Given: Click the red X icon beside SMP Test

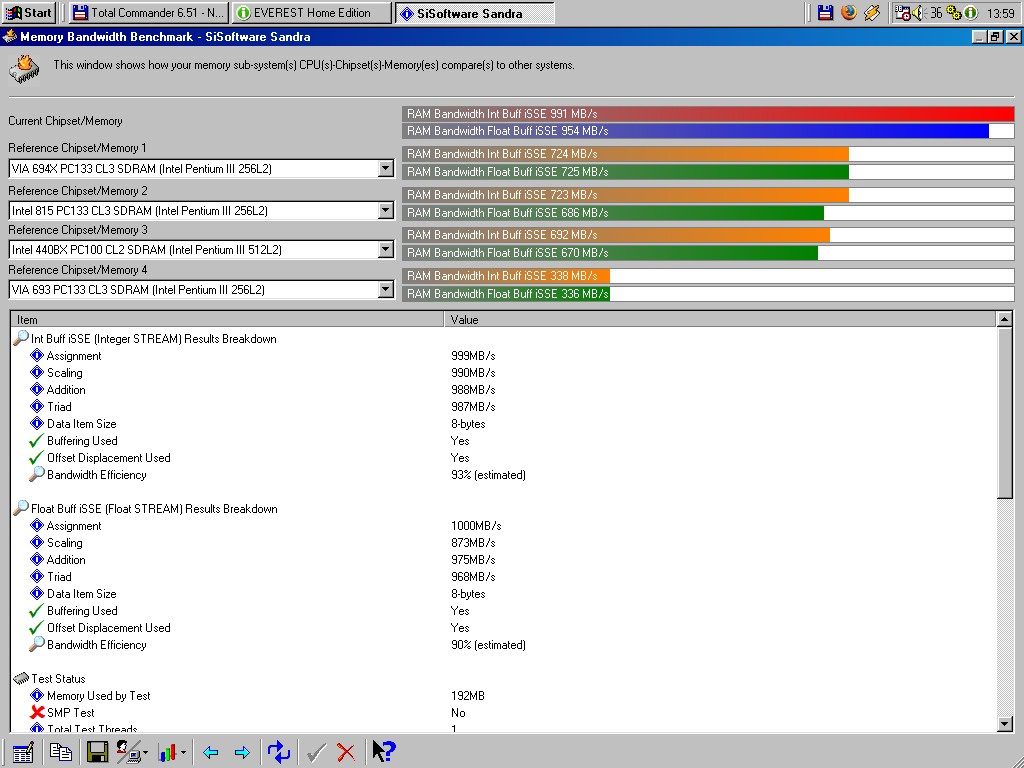Looking at the screenshot, I should pos(37,712).
